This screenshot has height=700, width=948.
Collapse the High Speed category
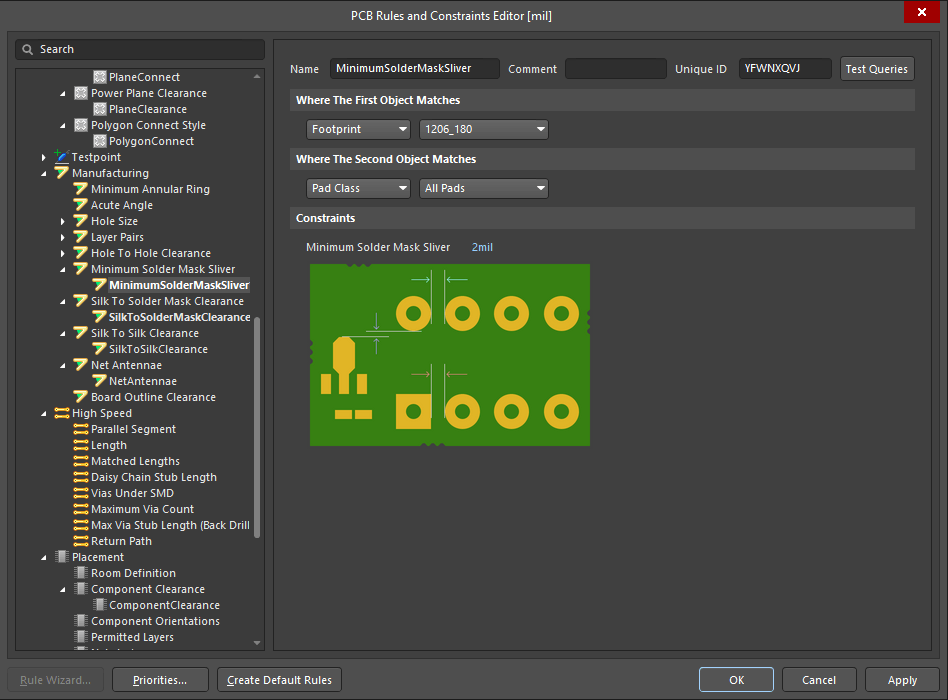click(x=43, y=413)
